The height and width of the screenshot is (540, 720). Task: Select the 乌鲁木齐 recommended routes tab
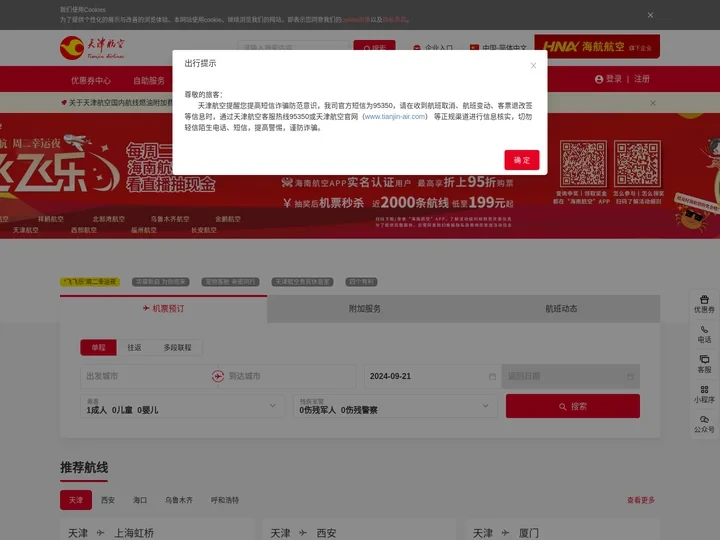(x=179, y=500)
